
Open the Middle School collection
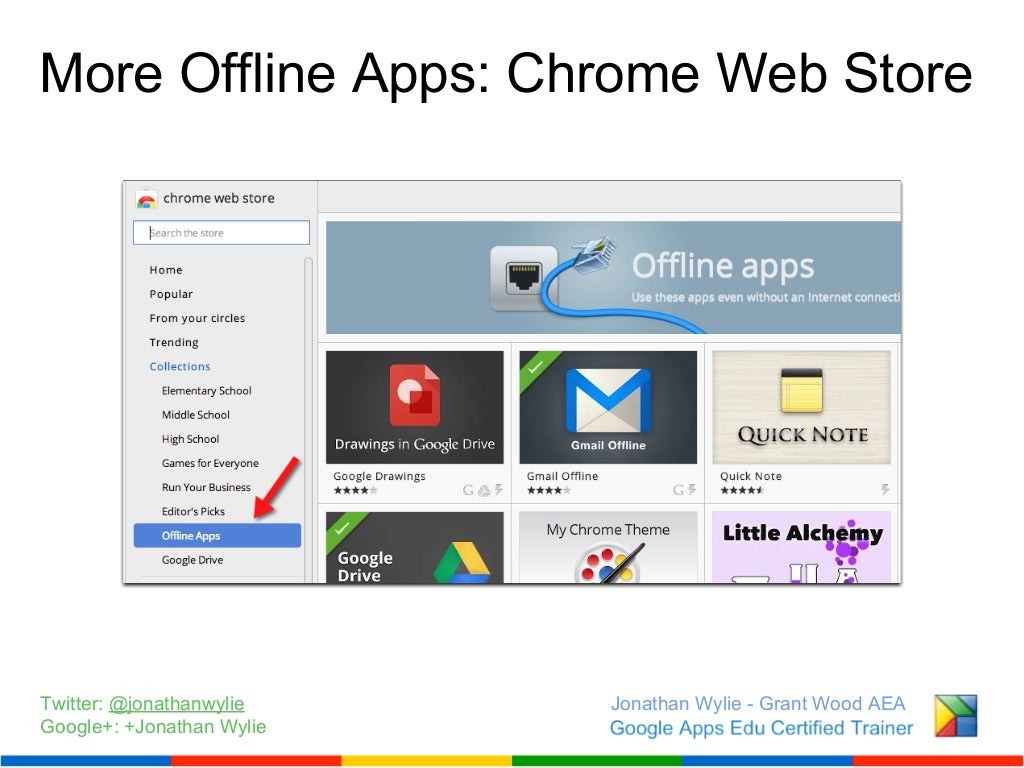point(196,415)
